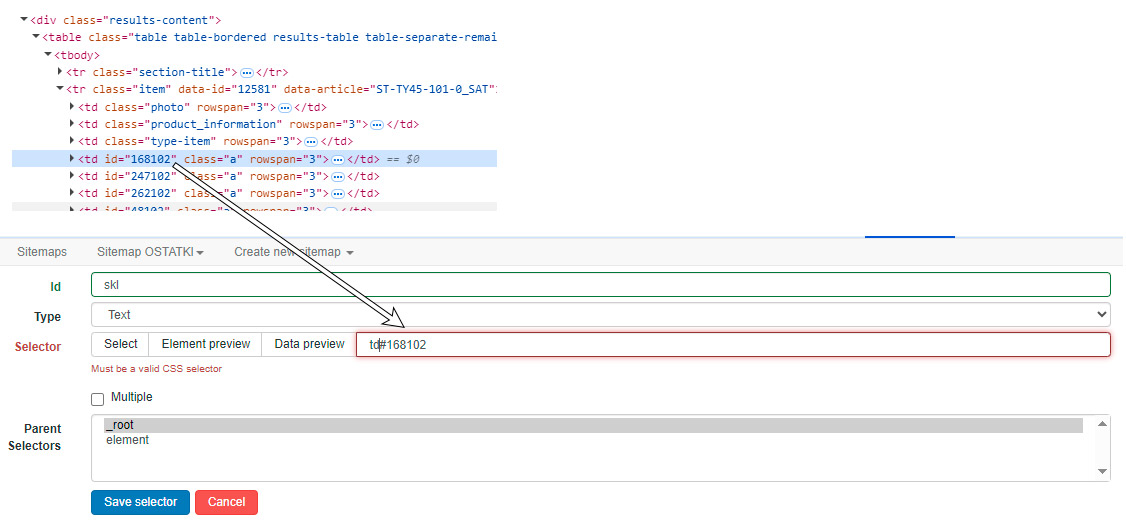The image size is (1126, 530).
Task: Click ellipsis badge in td id 168102
Action: pyautogui.click(x=338, y=160)
